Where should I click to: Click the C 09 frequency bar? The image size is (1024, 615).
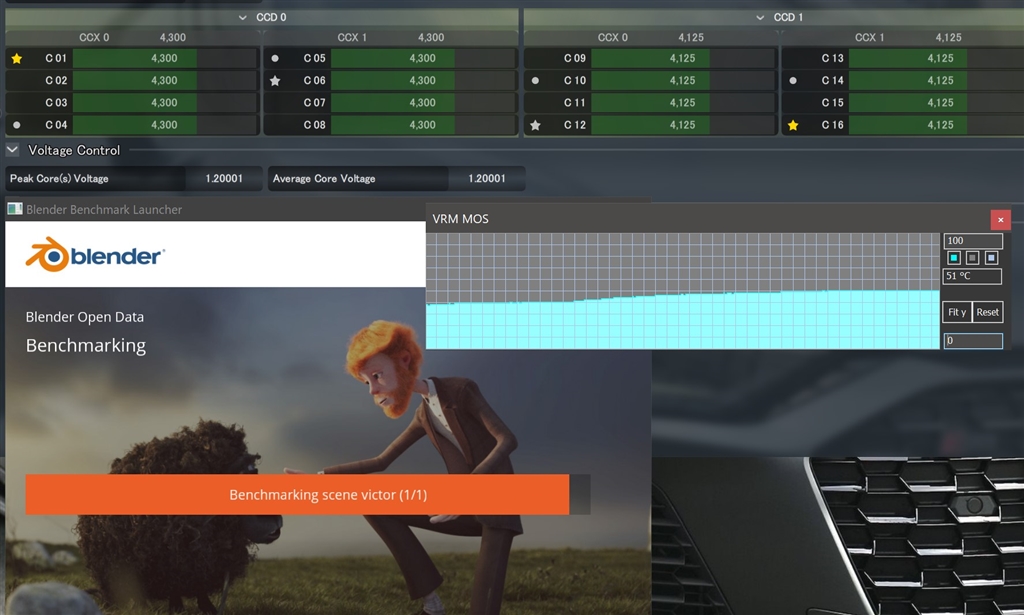683,58
